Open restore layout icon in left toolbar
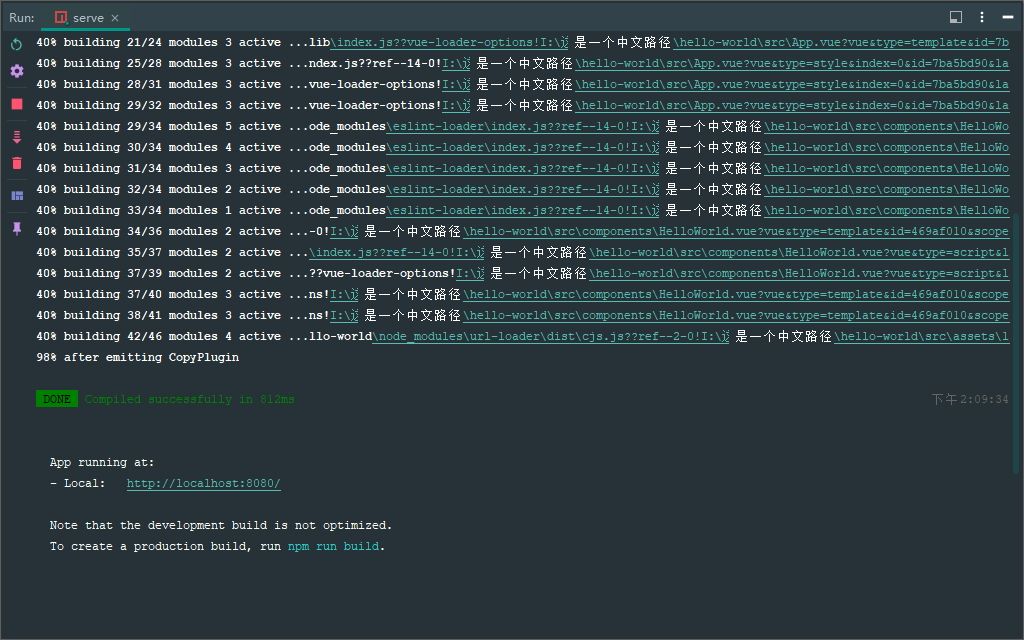This screenshot has height=640, width=1024. point(17,195)
